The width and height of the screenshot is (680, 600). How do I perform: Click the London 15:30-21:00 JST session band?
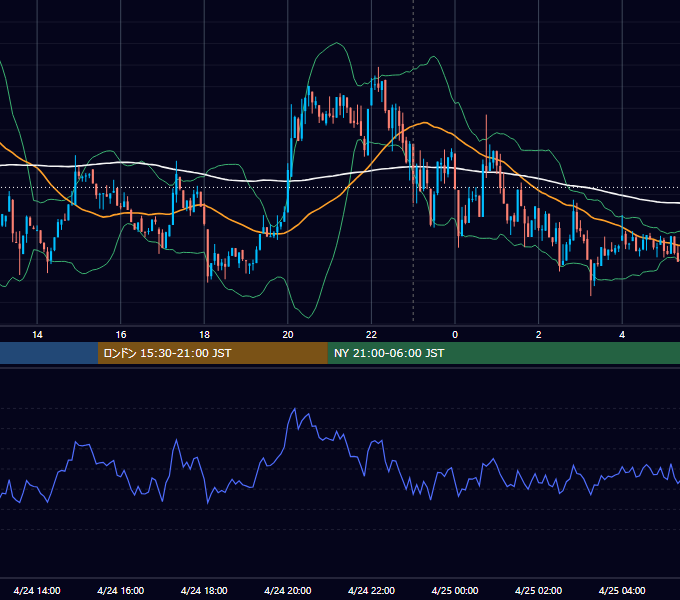(212, 353)
